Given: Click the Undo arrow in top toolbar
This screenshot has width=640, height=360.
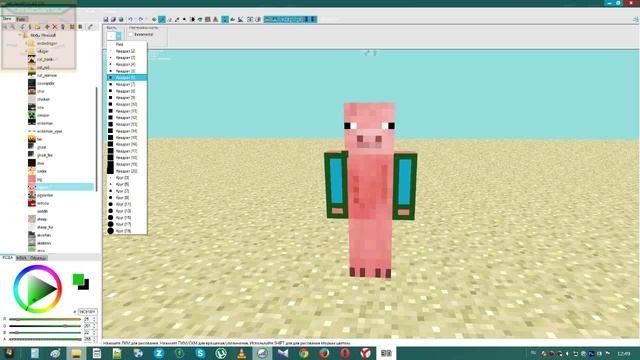Looking at the screenshot, I should (131, 19).
